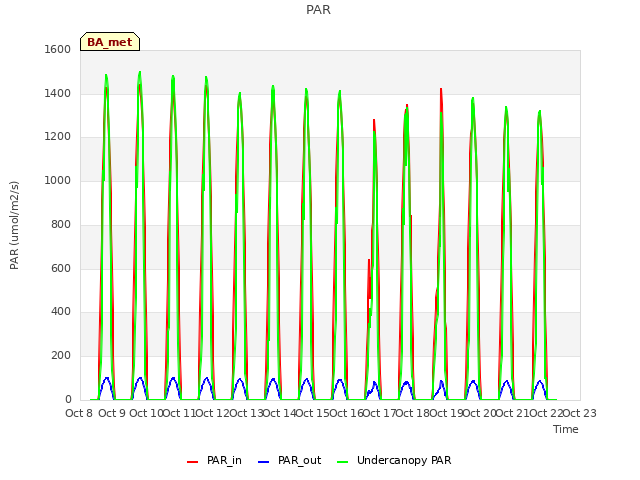The height and width of the screenshot is (480, 640).
Task: Click the BA_met label badge
Action: [110, 42]
